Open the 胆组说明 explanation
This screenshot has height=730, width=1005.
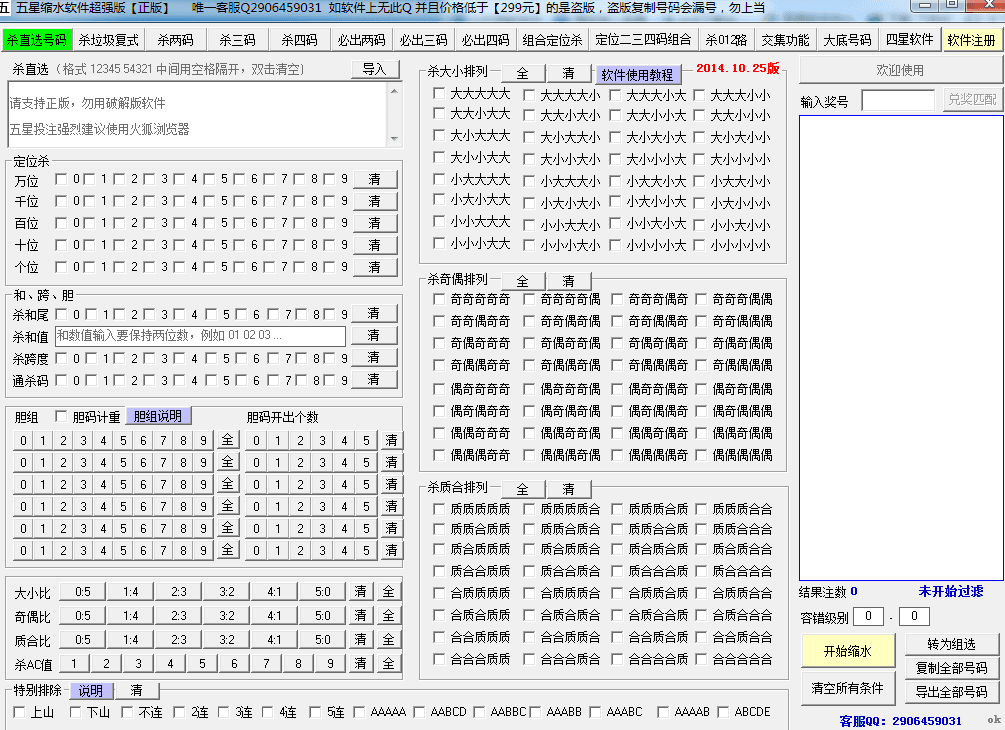159,417
